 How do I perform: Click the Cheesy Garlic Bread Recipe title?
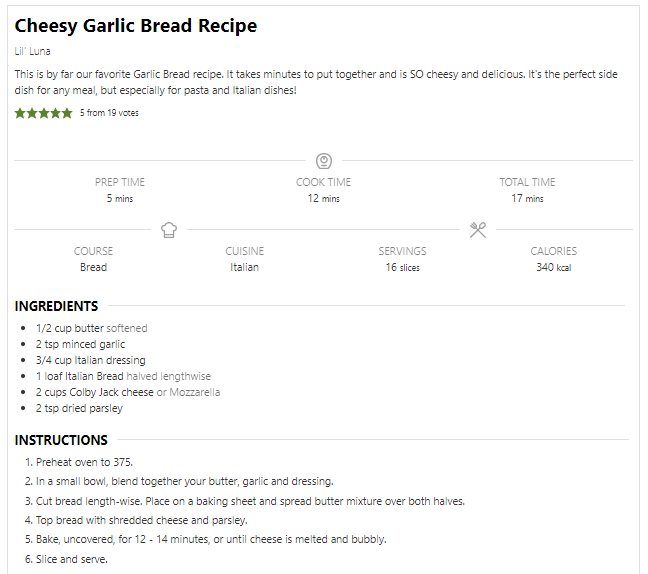pos(136,26)
